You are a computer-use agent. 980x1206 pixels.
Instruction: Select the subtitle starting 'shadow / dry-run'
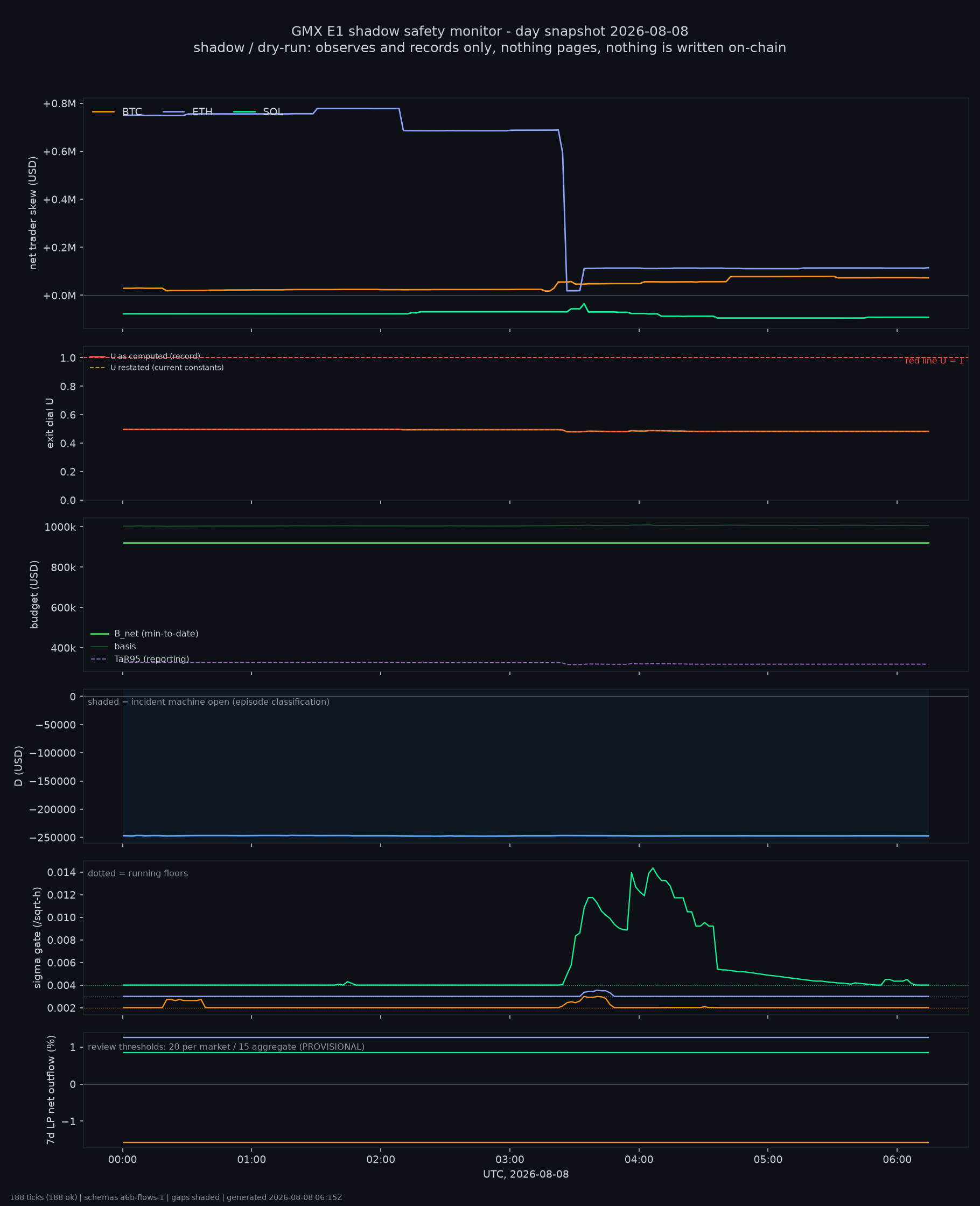pyautogui.click(x=489, y=48)
